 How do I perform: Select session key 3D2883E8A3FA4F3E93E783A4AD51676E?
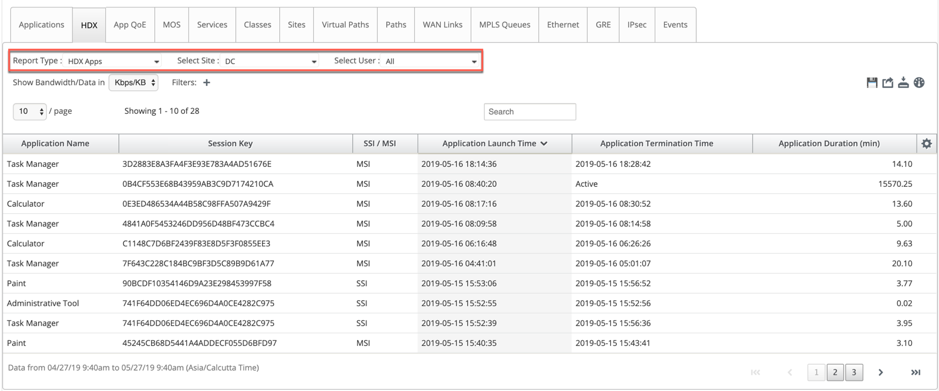(197, 163)
